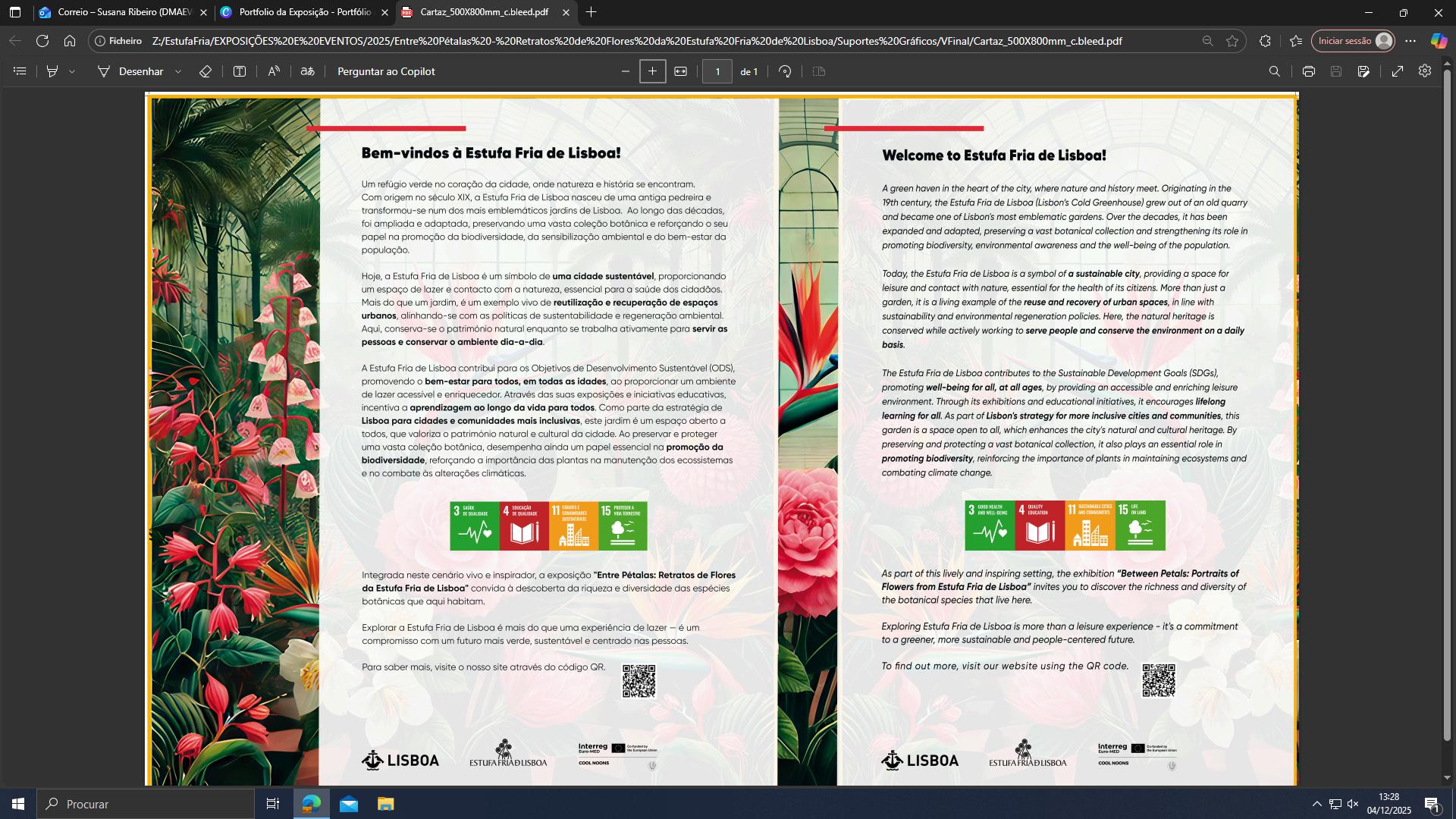
Task: Click the Read aloud icon
Action: click(x=274, y=71)
